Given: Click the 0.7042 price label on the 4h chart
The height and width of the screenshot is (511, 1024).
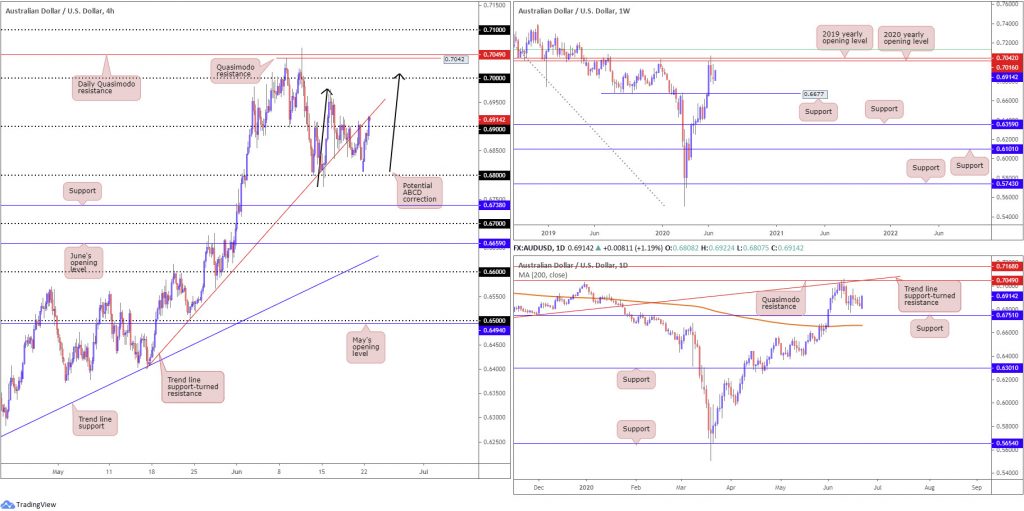Looking at the screenshot, I should click(x=454, y=59).
